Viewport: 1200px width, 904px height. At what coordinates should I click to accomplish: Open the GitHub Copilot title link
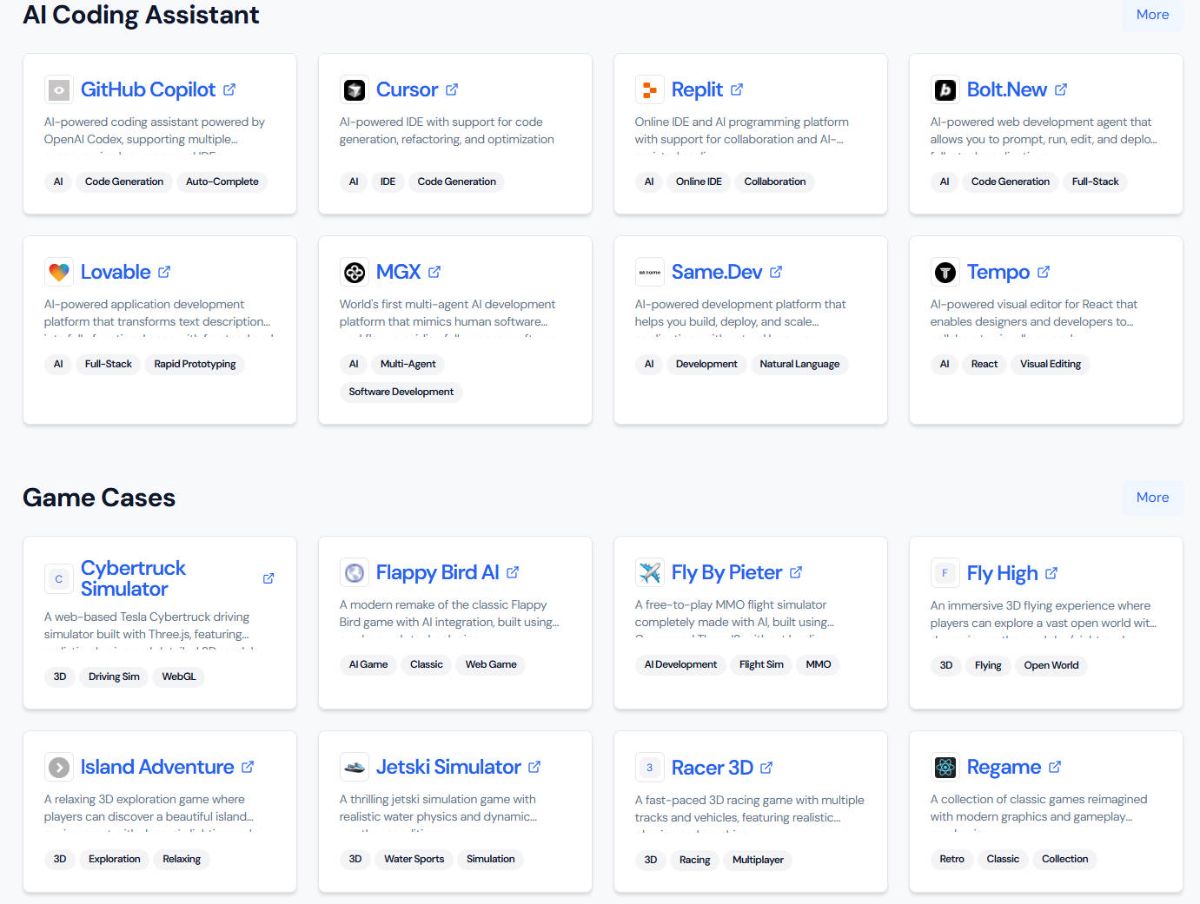(x=148, y=89)
